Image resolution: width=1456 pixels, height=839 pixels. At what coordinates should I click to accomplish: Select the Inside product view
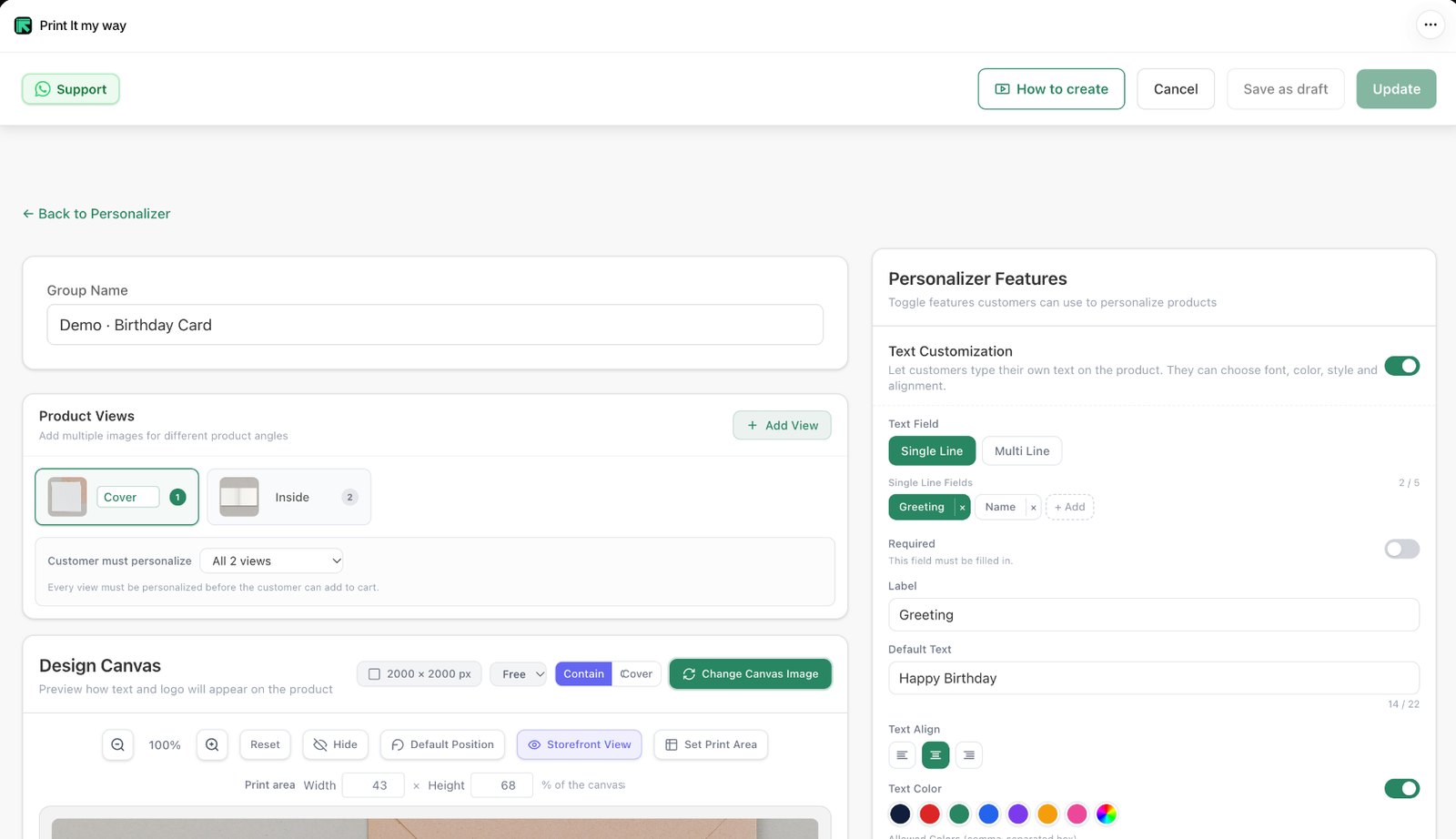pyautogui.click(x=288, y=497)
